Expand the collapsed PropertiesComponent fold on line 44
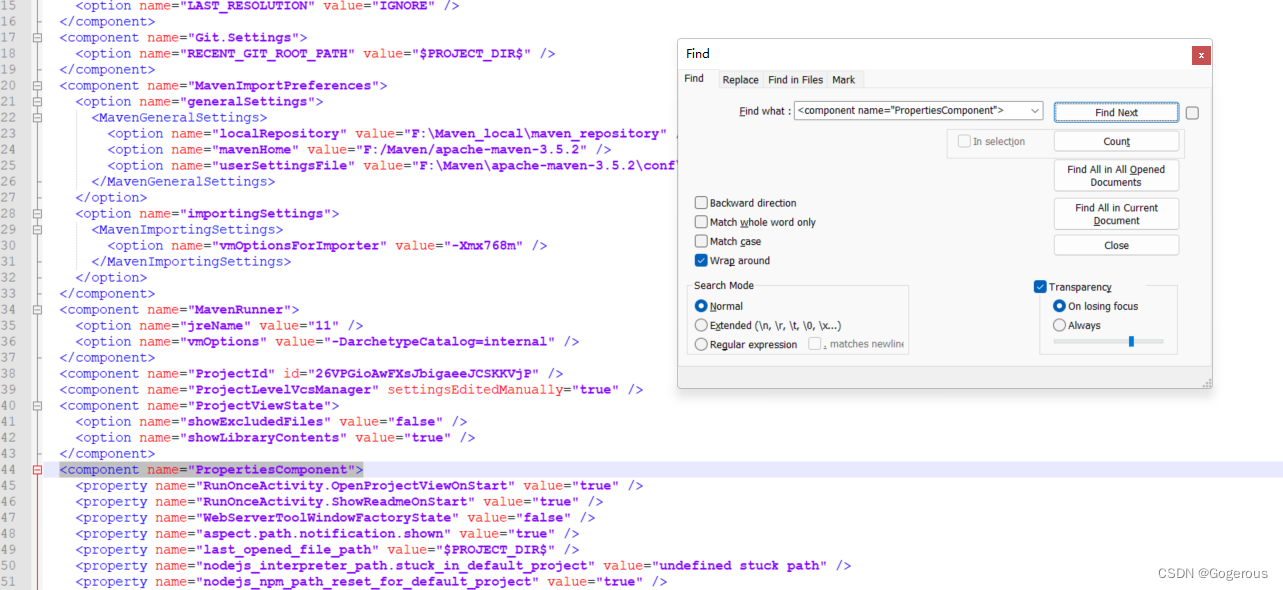Image resolution: width=1283 pixels, height=590 pixels. [35, 469]
